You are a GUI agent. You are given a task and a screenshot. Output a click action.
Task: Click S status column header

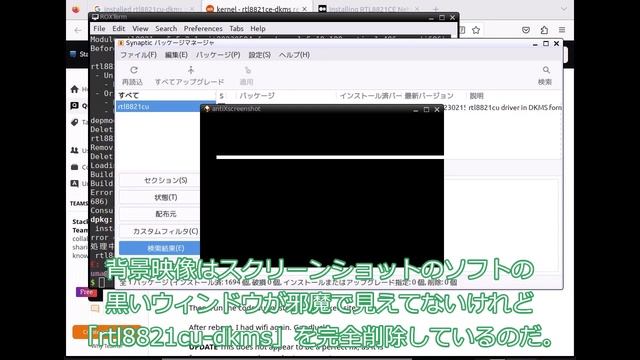pyautogui.click(x=221, y=96)
